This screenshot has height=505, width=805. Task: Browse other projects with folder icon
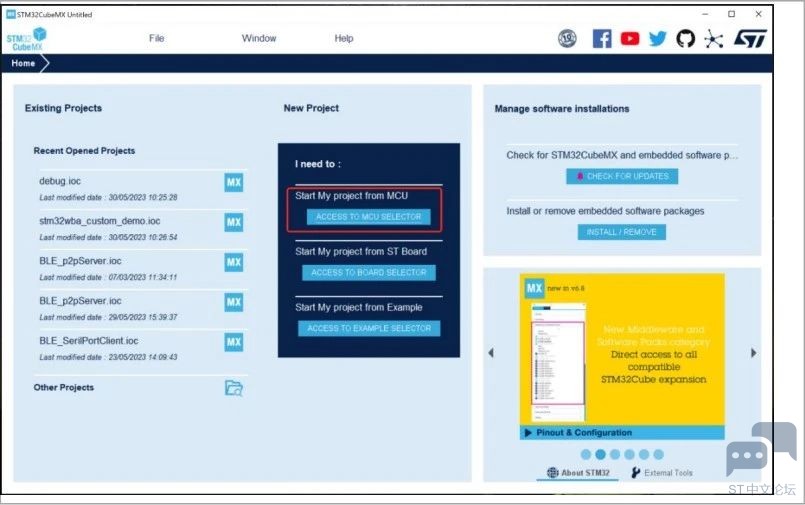[x=234, y=388]
